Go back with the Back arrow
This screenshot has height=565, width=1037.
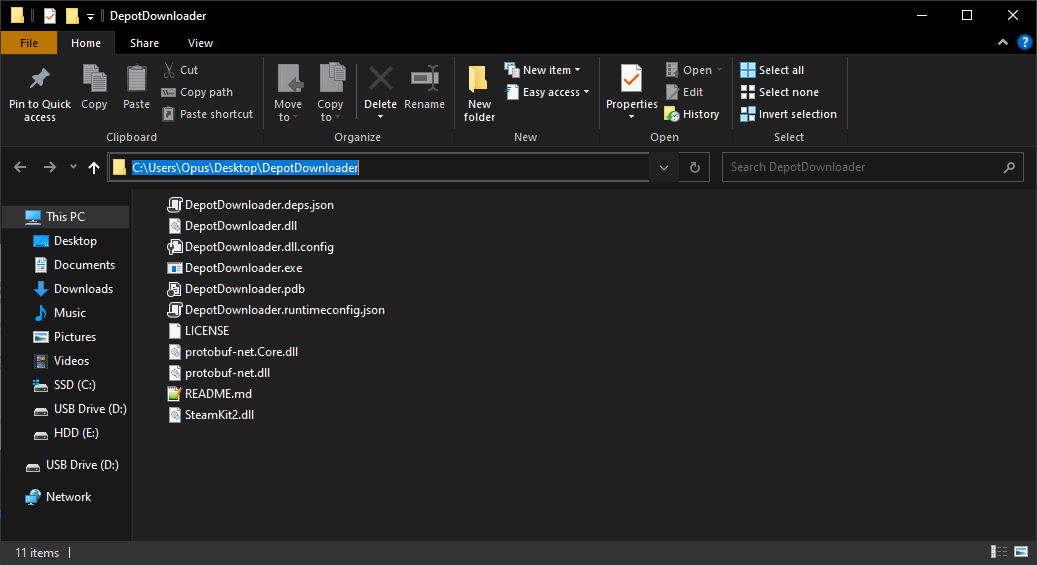coord(20,167)
